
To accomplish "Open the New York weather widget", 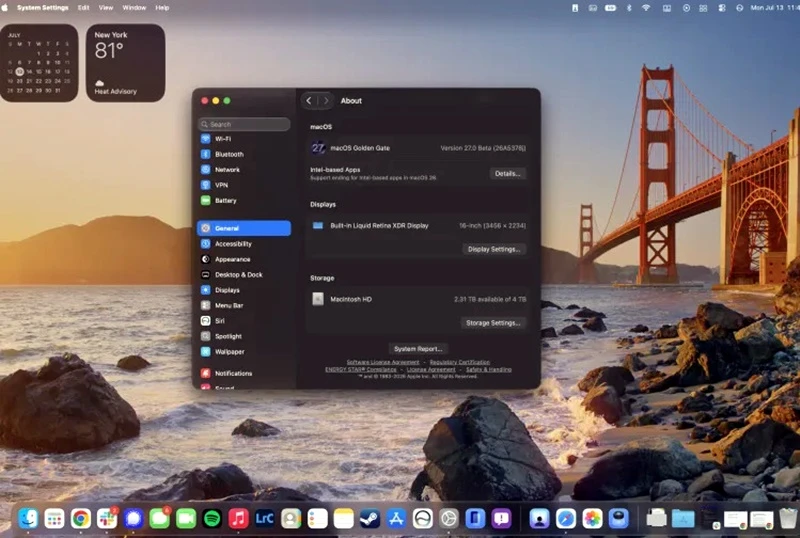I will click(126, 63).
